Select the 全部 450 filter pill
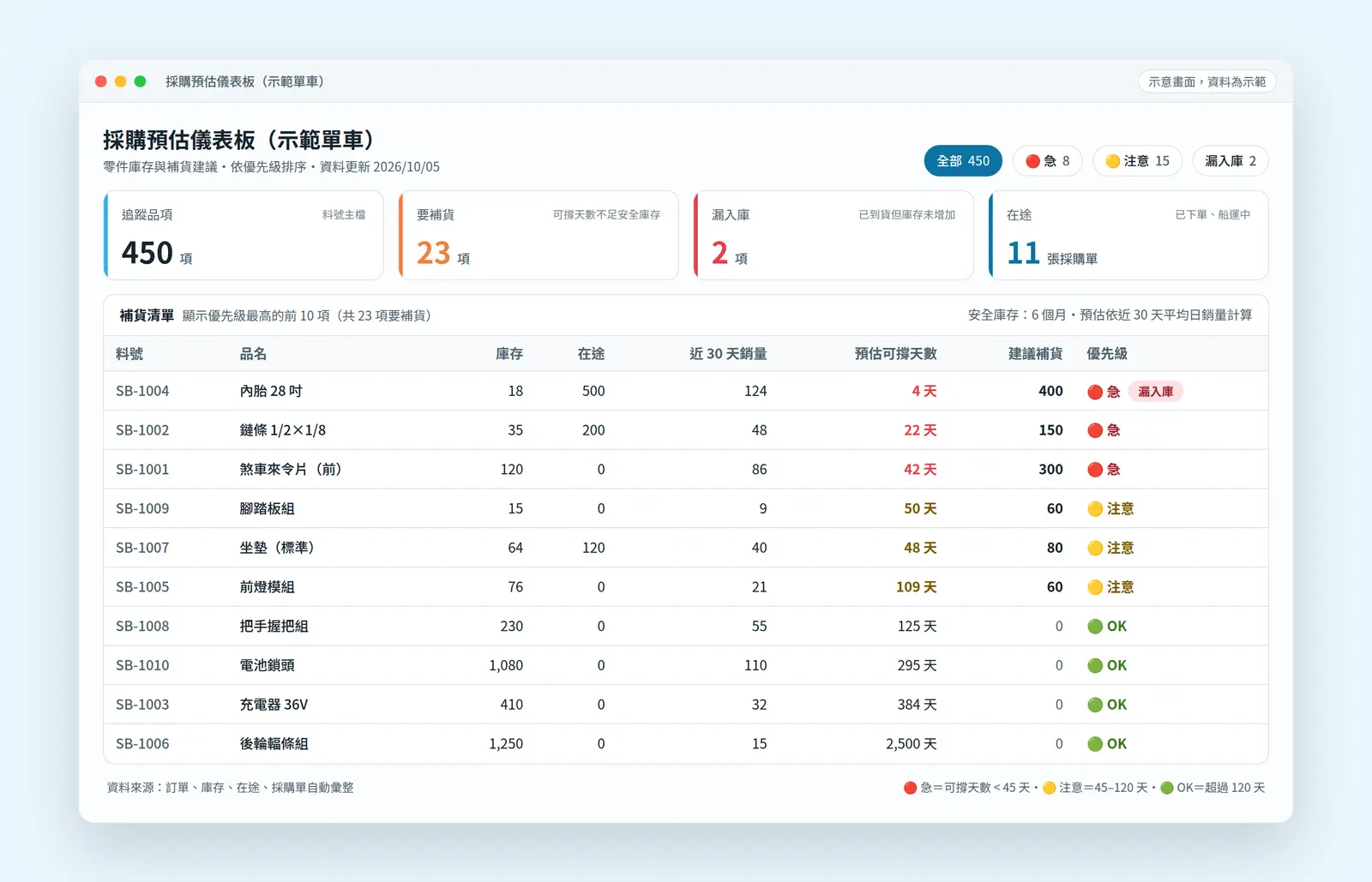Viewport: 1372px width, 882px height. point(963,161)
